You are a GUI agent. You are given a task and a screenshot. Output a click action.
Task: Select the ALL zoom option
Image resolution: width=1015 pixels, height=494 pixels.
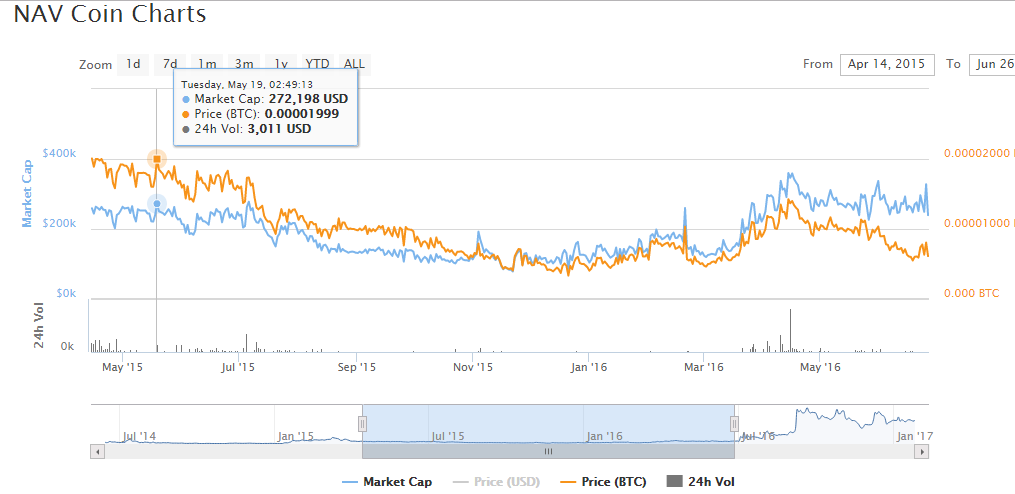tap(354, 64)
